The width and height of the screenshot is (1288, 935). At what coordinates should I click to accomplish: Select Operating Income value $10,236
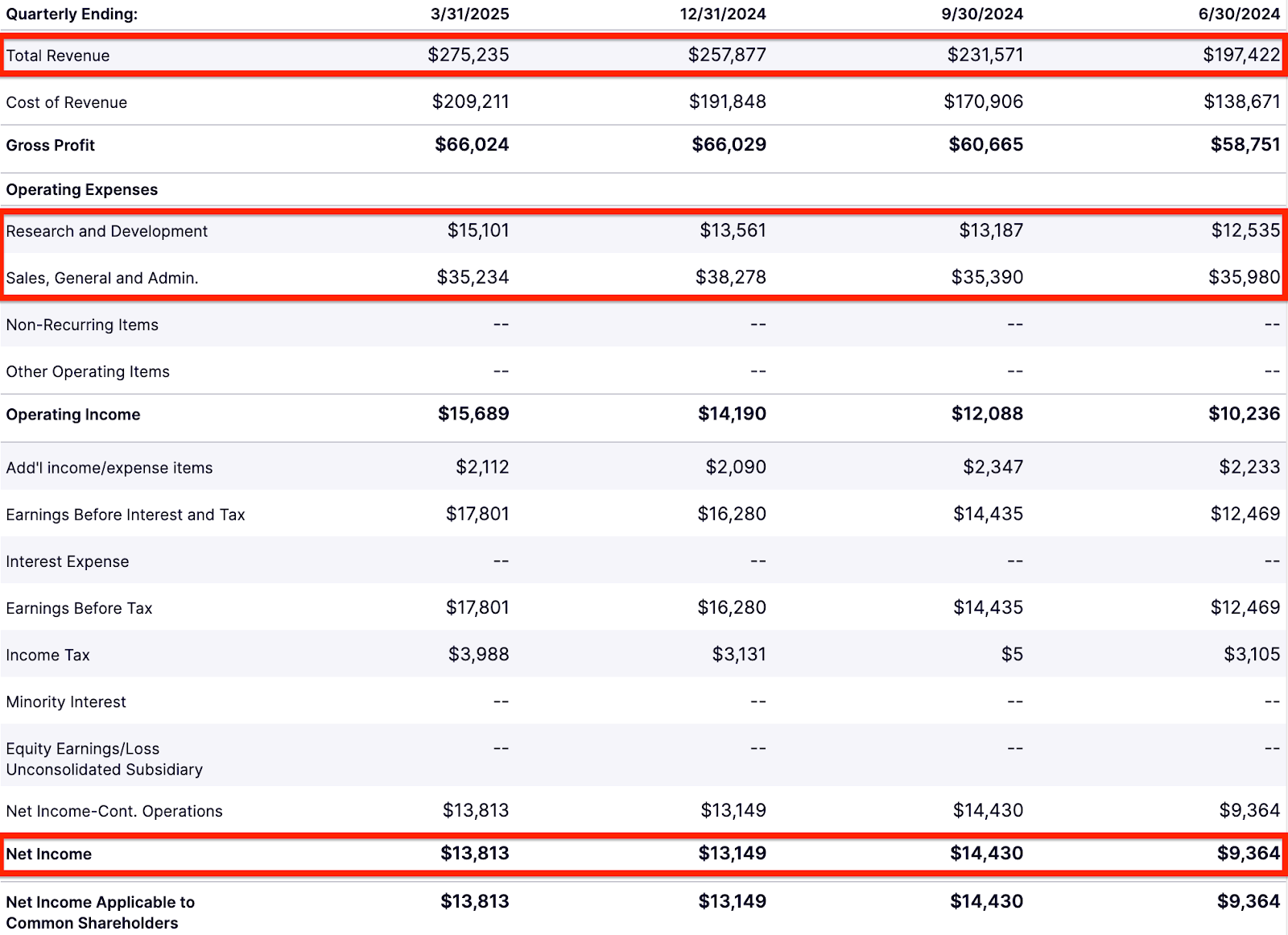tap(1244, 413)
